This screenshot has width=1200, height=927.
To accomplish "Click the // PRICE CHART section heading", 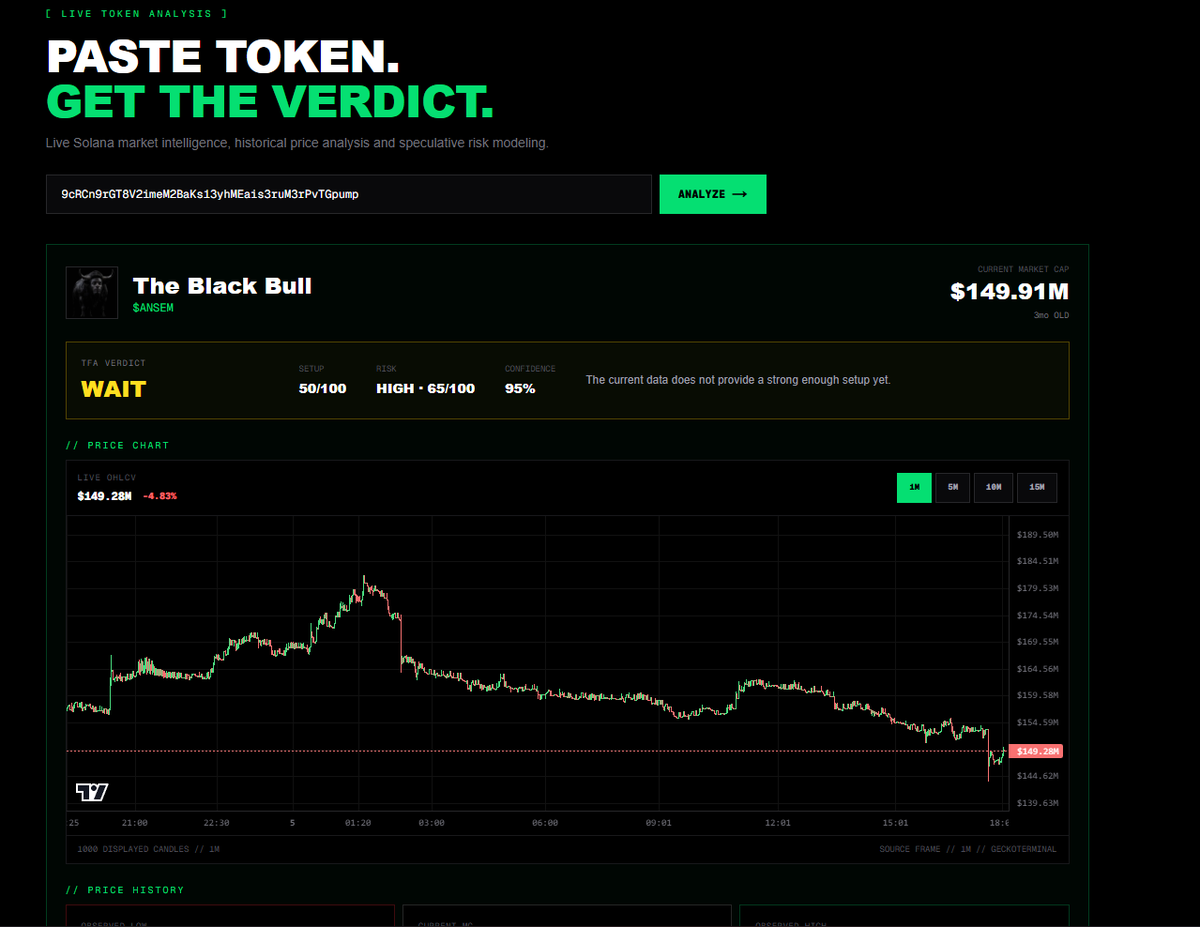I will (x=118, y=445).
